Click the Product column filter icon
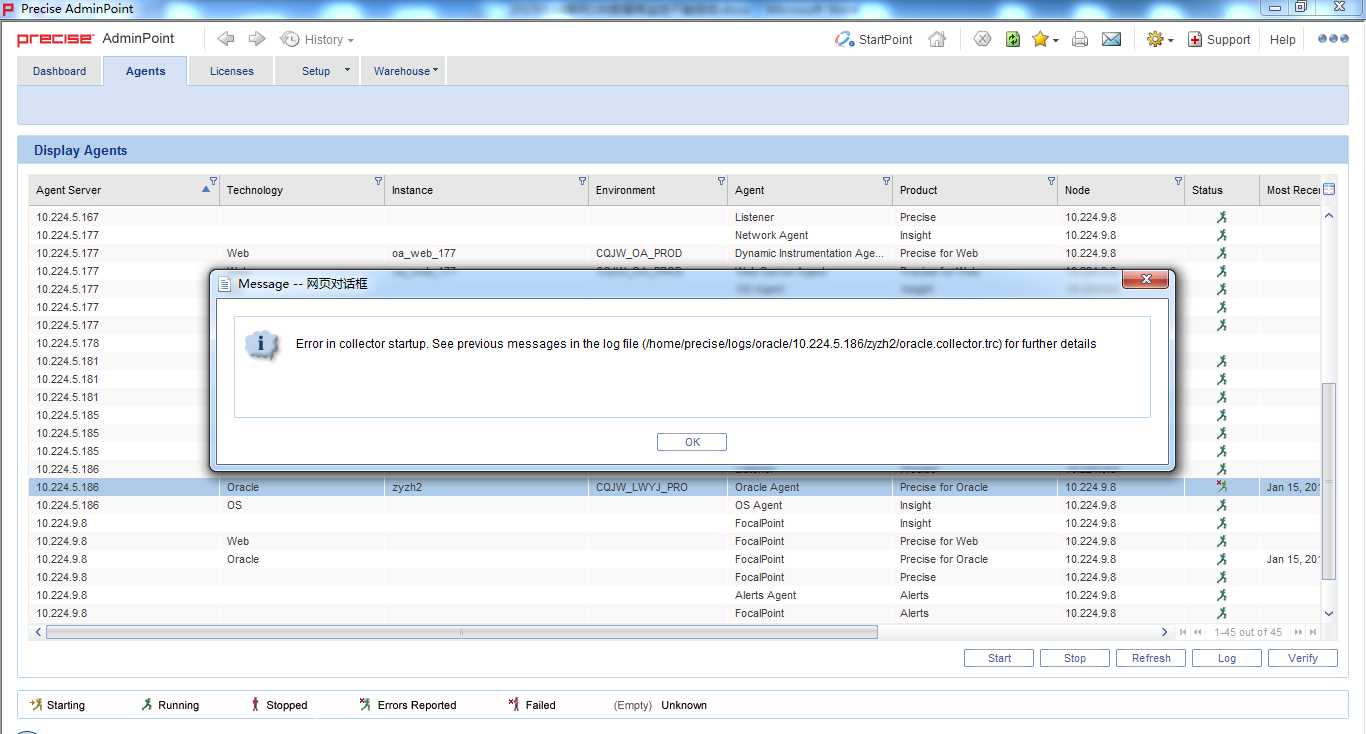The image size is (1366, 734). [1051, 181]
